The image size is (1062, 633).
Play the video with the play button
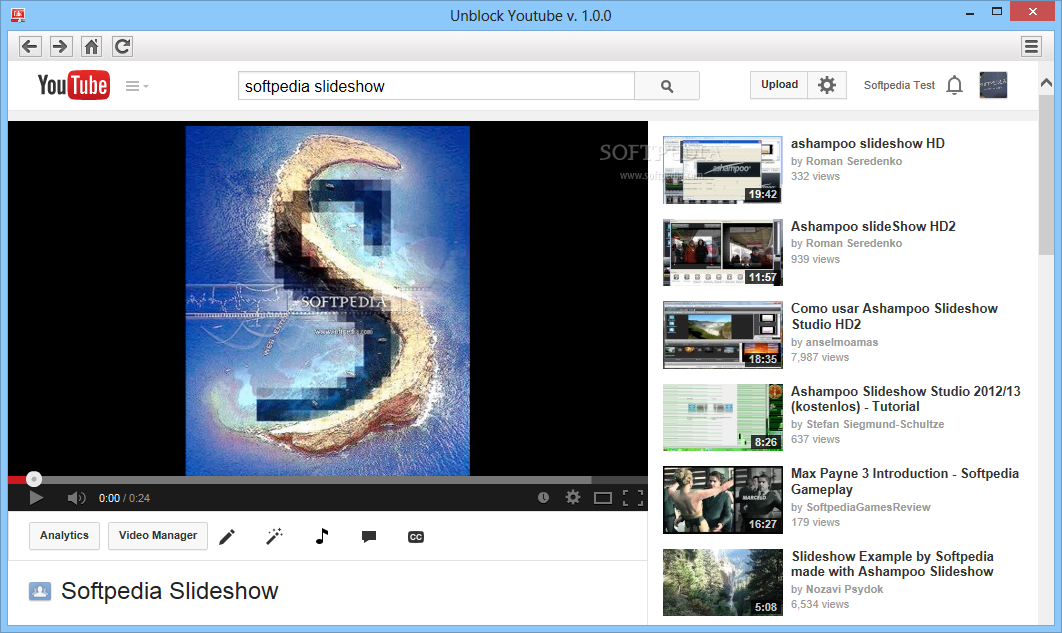point(36,498)
